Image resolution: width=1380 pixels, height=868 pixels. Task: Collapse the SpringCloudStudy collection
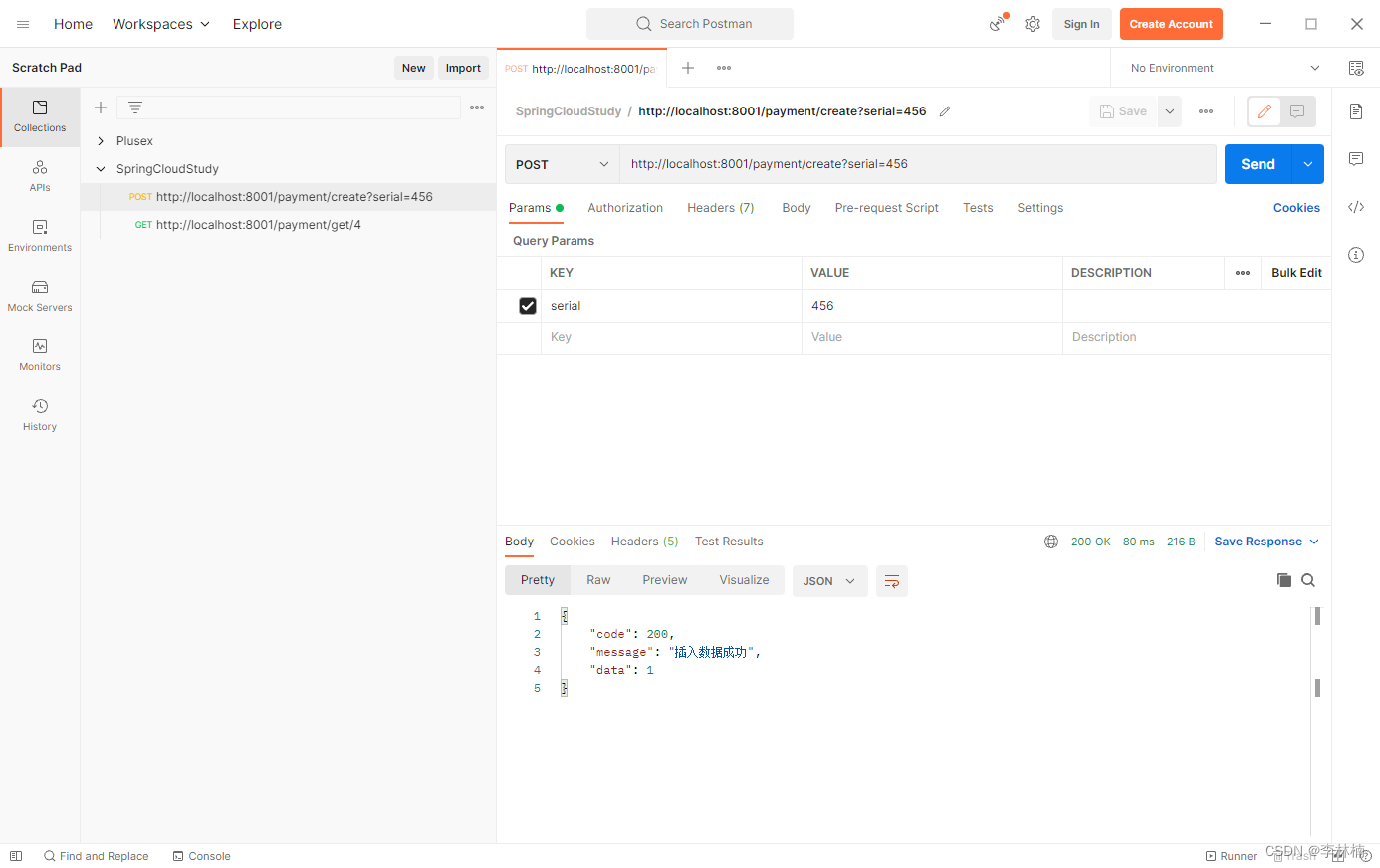click(x=101, y=169)
